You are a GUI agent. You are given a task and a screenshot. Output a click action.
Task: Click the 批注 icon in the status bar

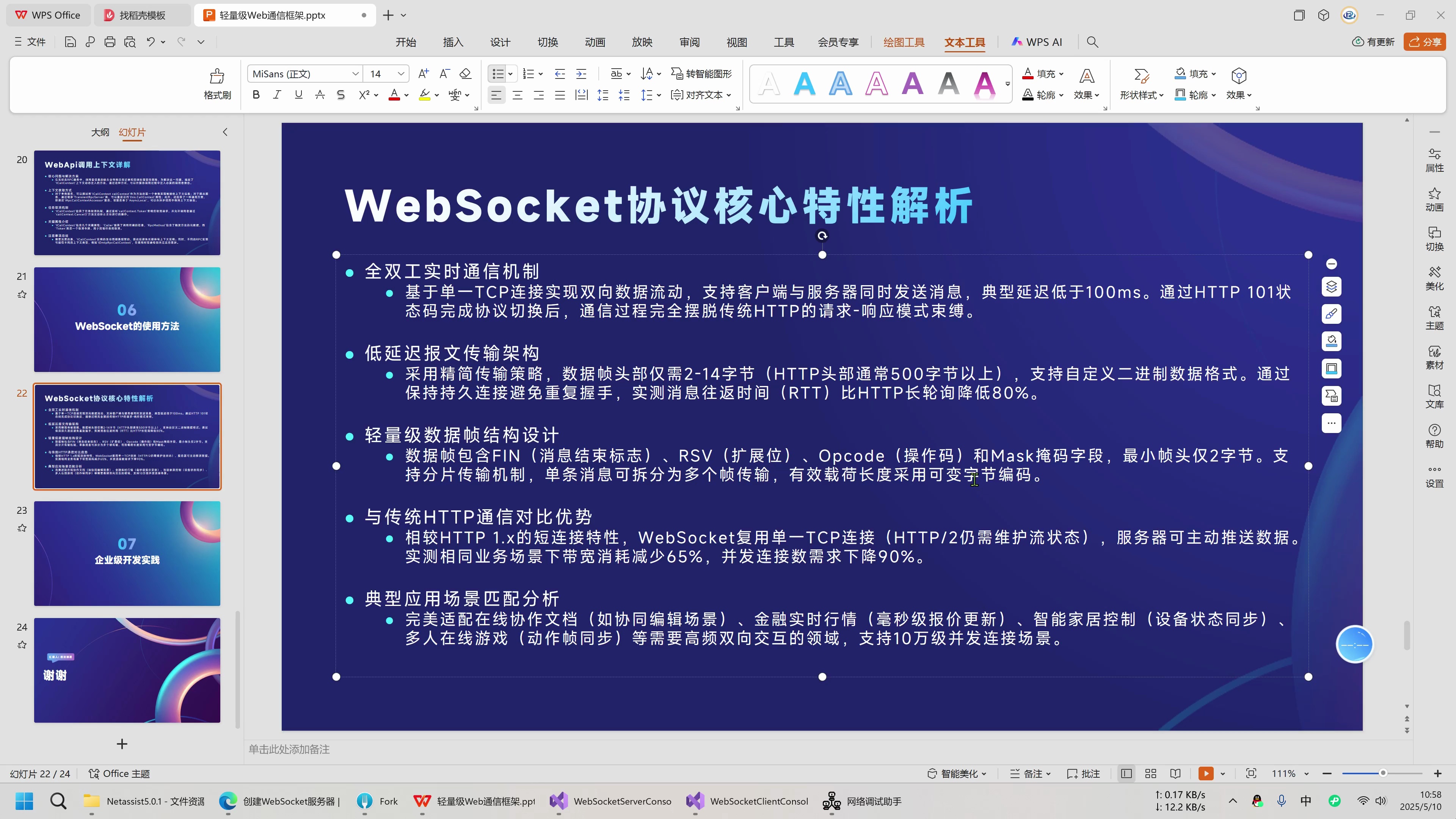point(1083,773)
